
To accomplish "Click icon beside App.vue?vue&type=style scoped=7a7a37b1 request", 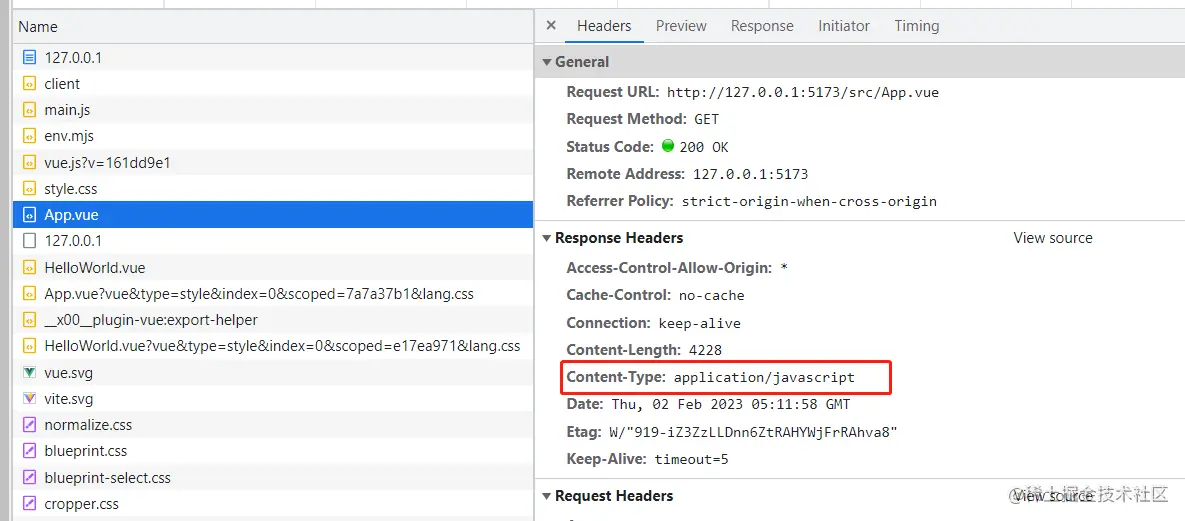I will tap(29, 293).
